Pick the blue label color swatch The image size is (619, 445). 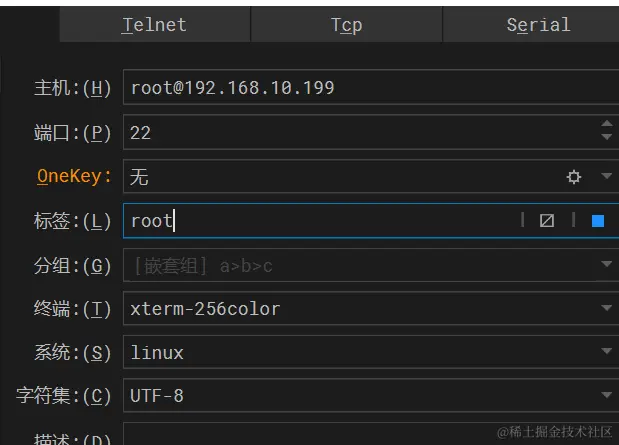click(598, 221)
